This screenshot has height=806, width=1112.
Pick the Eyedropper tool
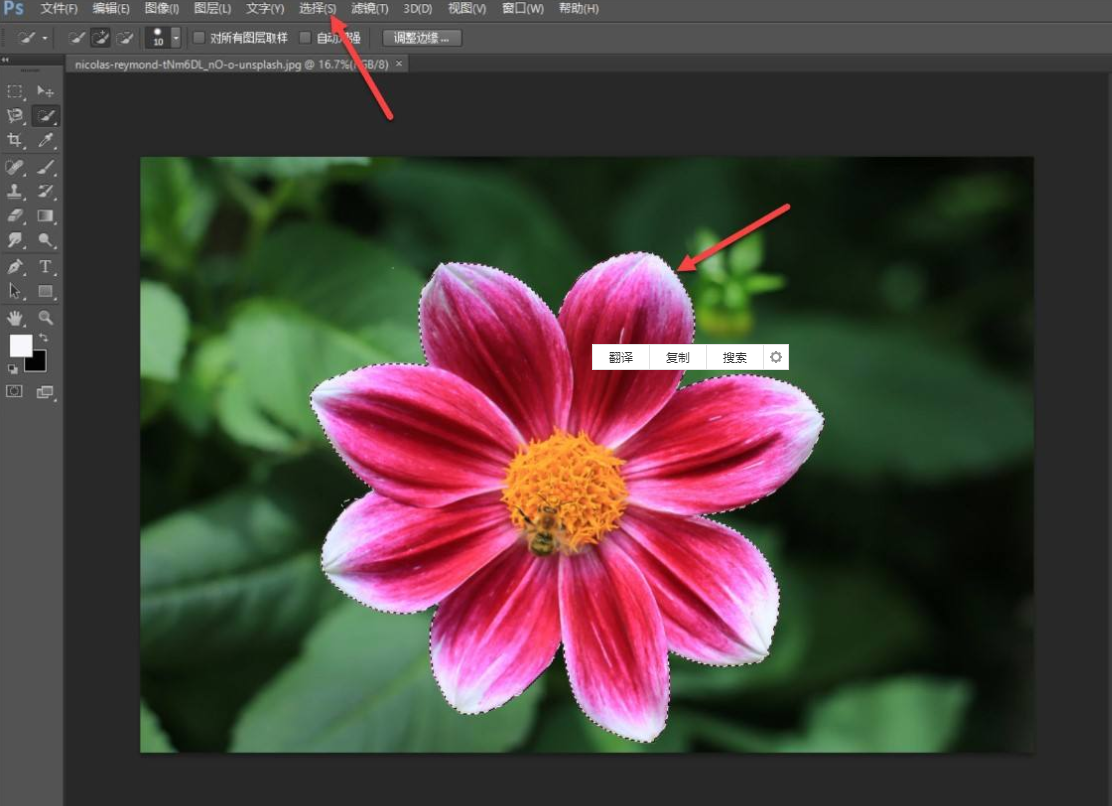coord(45,140)
